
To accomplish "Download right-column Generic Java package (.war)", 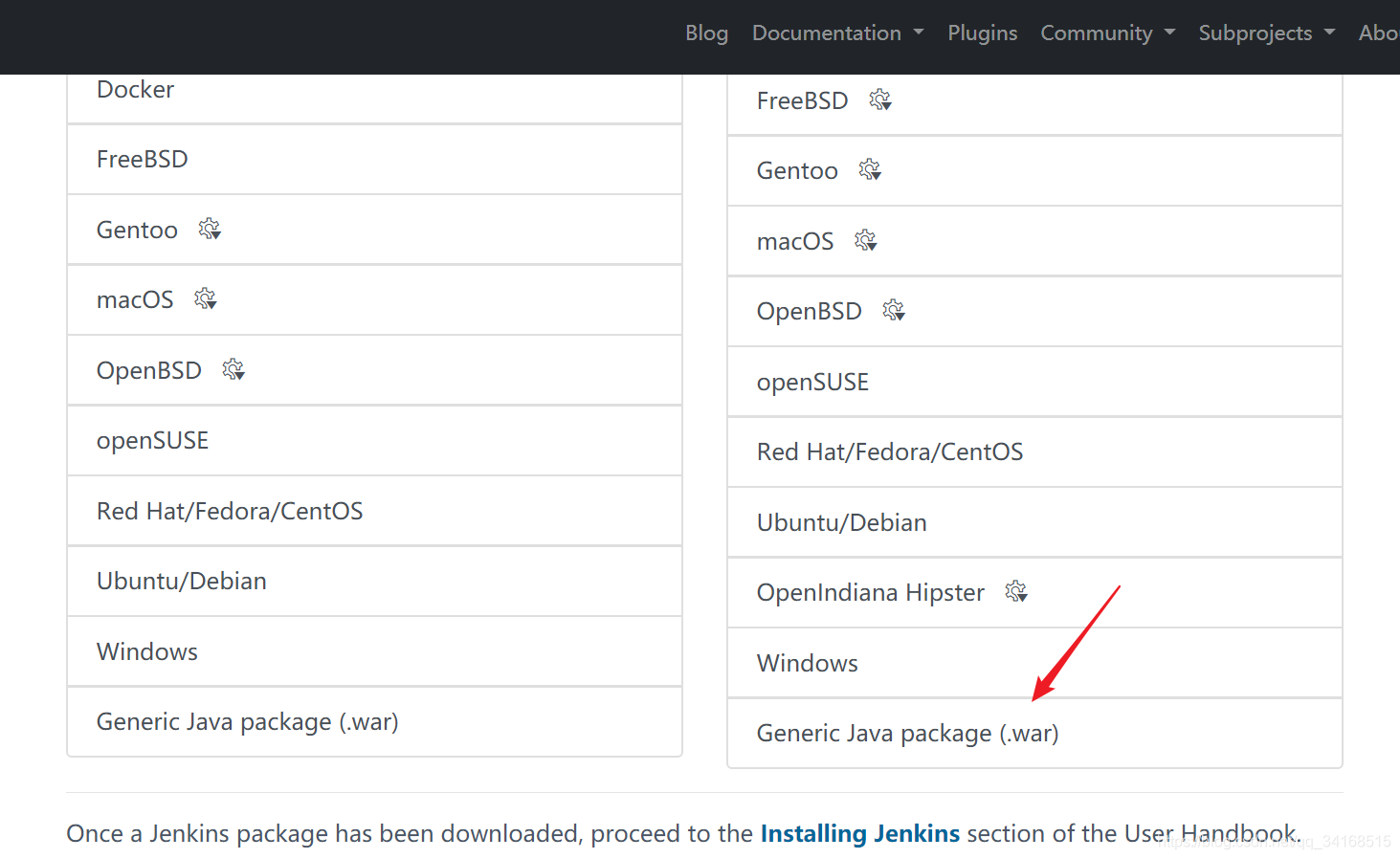I will [x=1034, y=733].
